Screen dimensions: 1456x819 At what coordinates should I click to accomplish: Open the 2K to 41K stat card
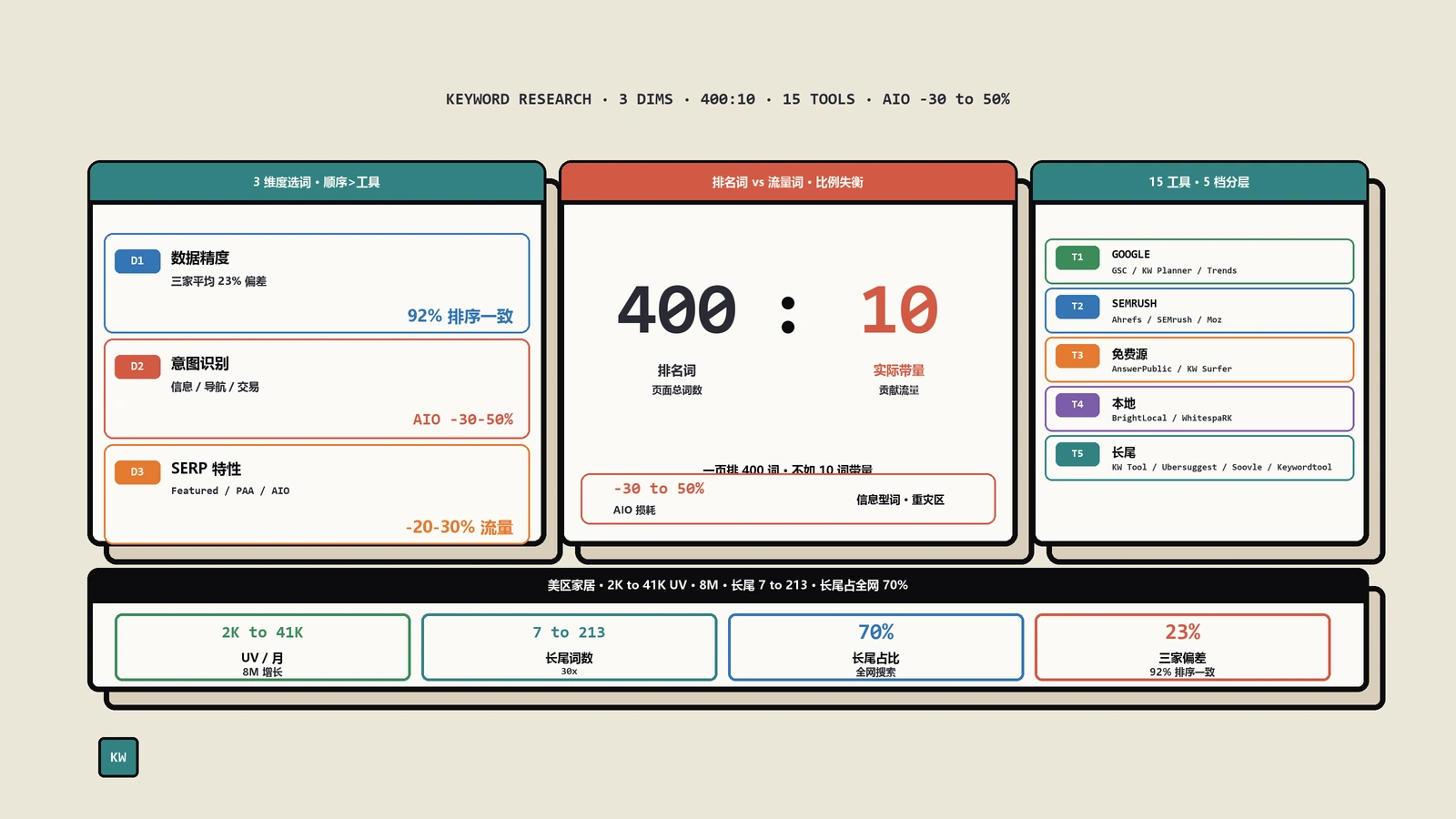pyautogui.click(x=263, y=647)
